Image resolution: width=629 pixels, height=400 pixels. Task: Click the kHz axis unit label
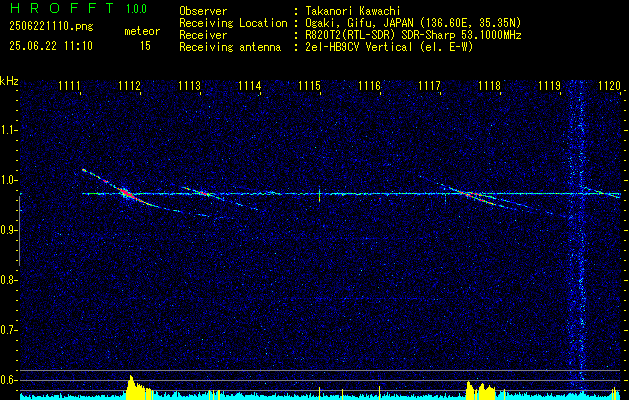point(9,81)
